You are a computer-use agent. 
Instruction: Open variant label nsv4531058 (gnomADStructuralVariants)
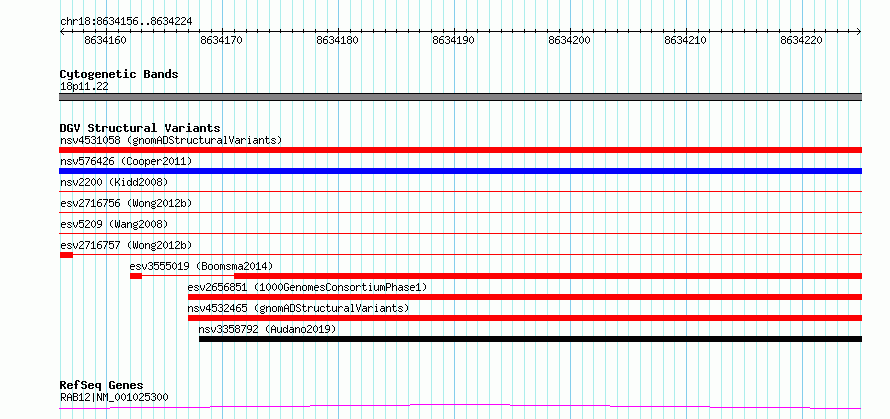point(171,140)
